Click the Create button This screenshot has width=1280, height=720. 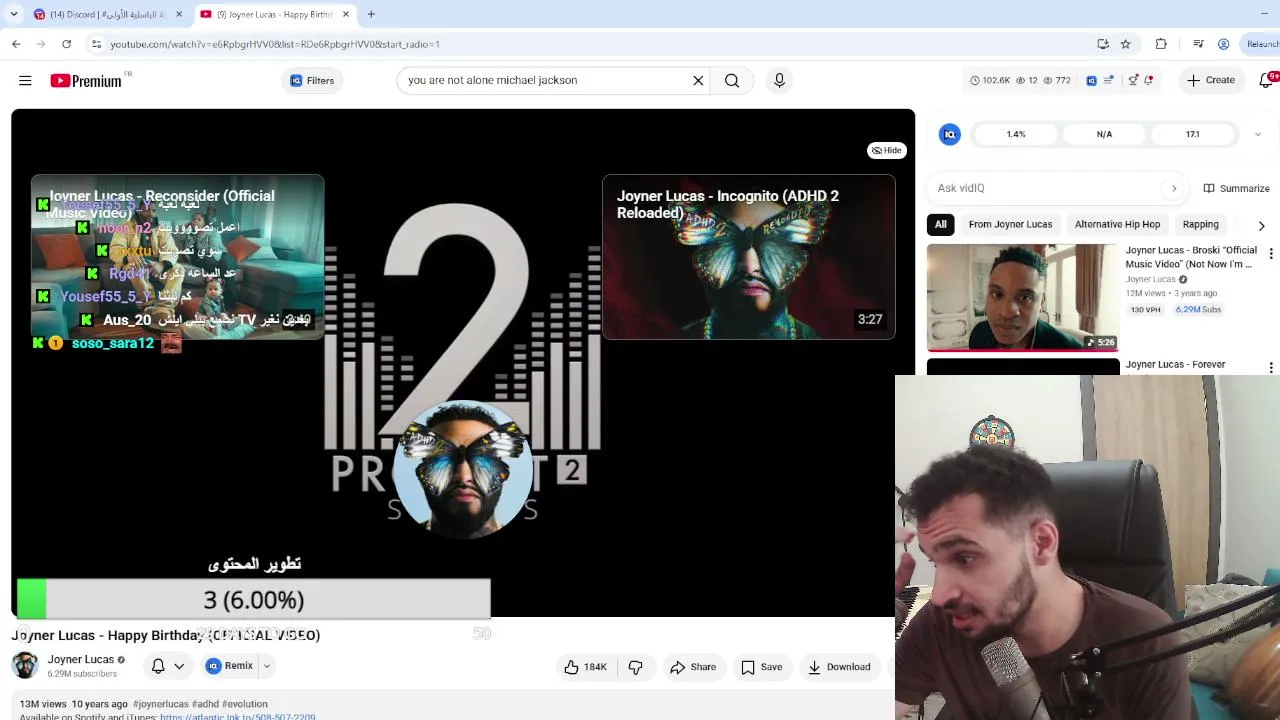[x=1211, y=80]
